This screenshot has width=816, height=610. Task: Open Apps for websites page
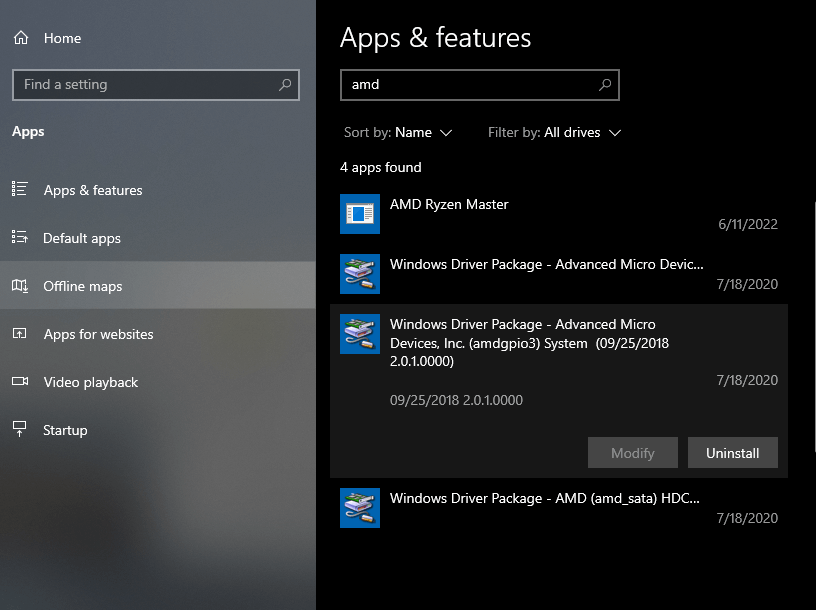158,334
